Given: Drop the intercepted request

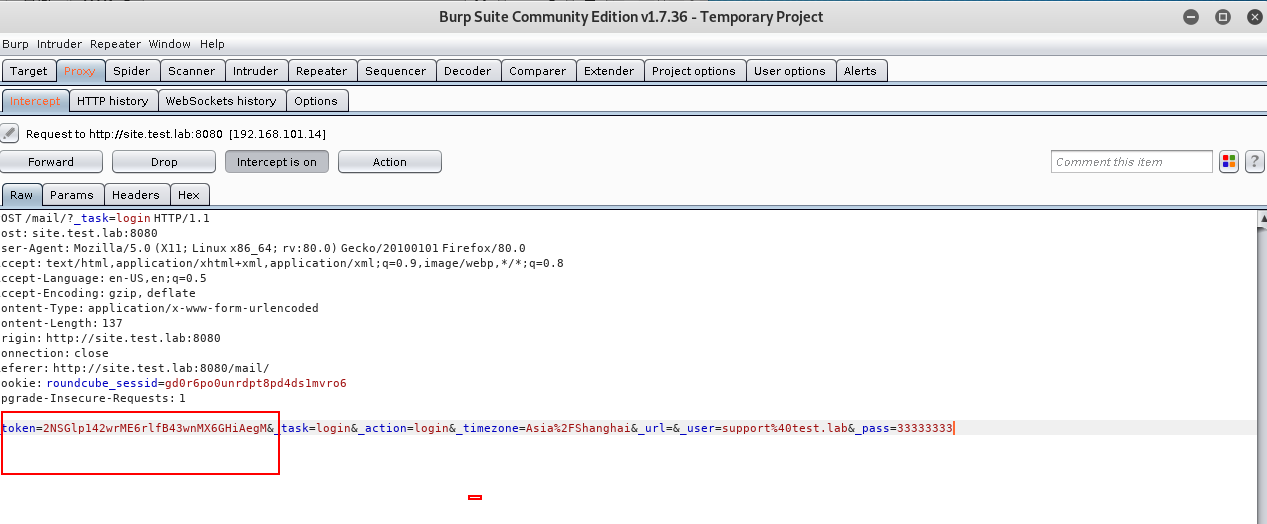Looking at the screenshot, I should (x=164, y=162).
